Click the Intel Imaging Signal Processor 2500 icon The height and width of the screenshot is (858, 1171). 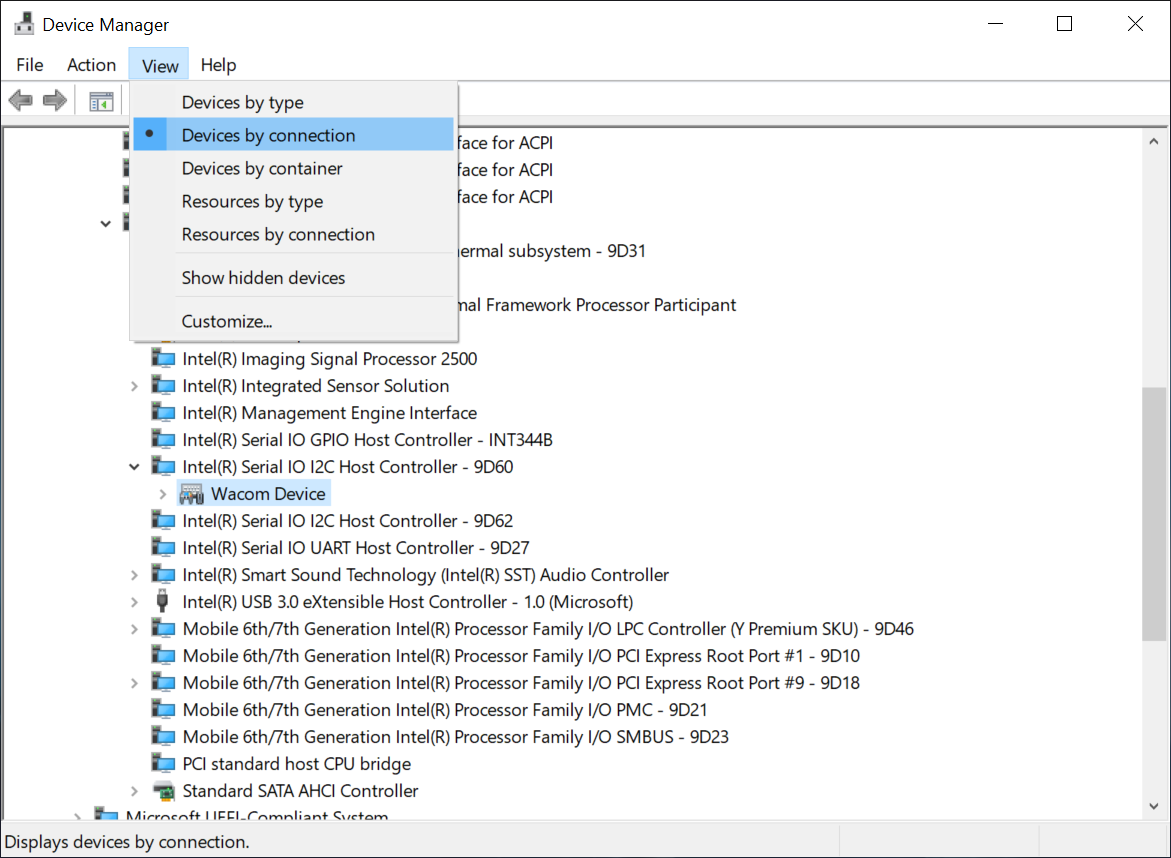pyautogui.click(x=162, y=359)
